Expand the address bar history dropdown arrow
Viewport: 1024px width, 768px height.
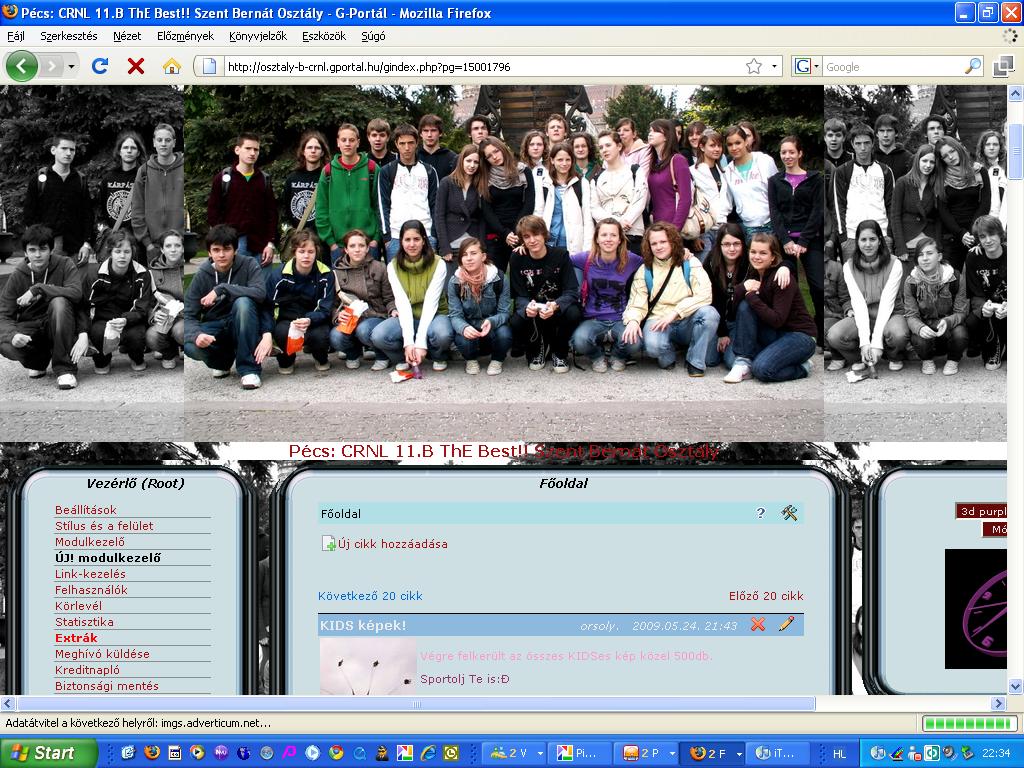click(x=774, y=66)
